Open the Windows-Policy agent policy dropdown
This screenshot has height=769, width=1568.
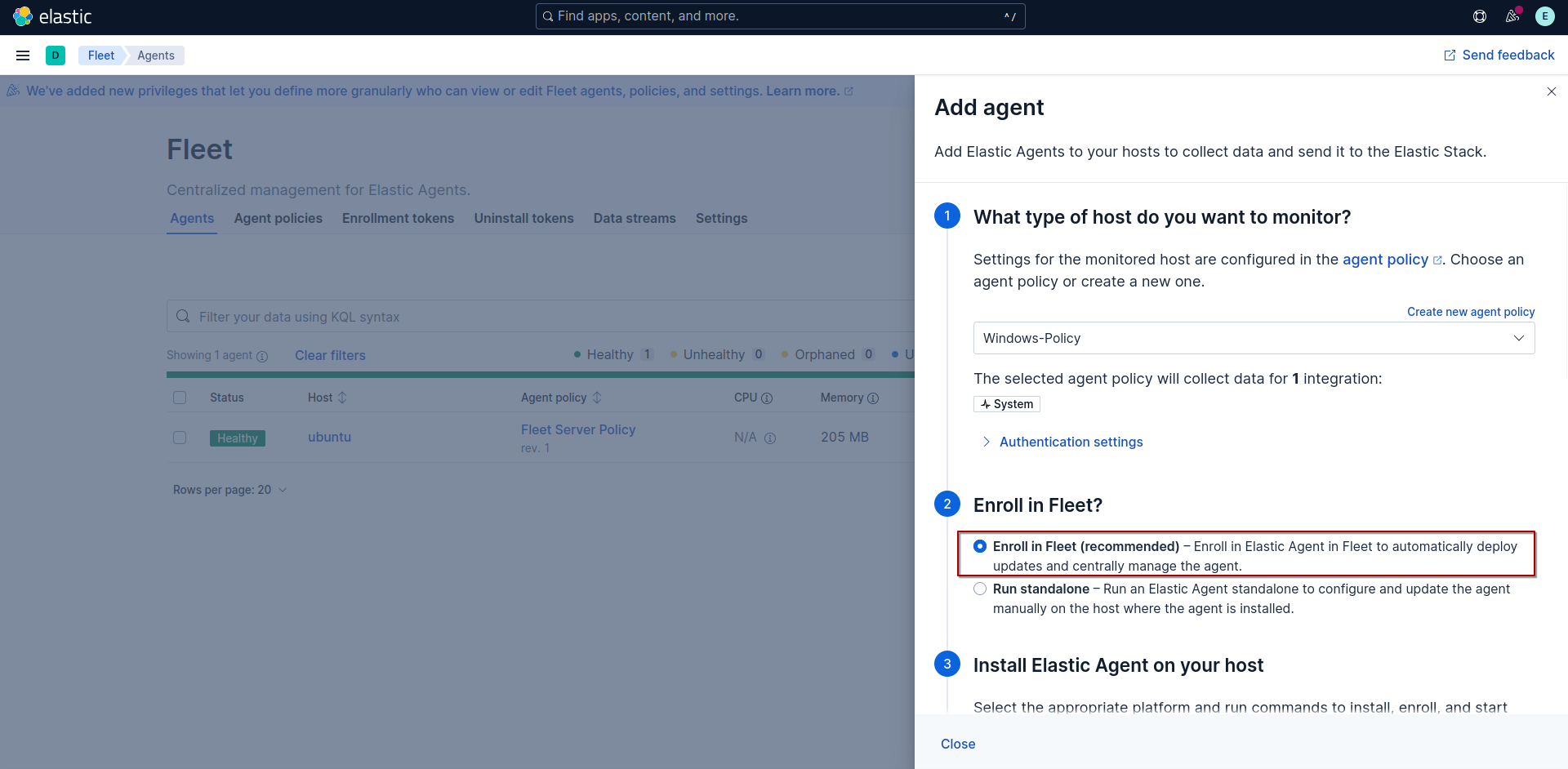pos(1254,338)
